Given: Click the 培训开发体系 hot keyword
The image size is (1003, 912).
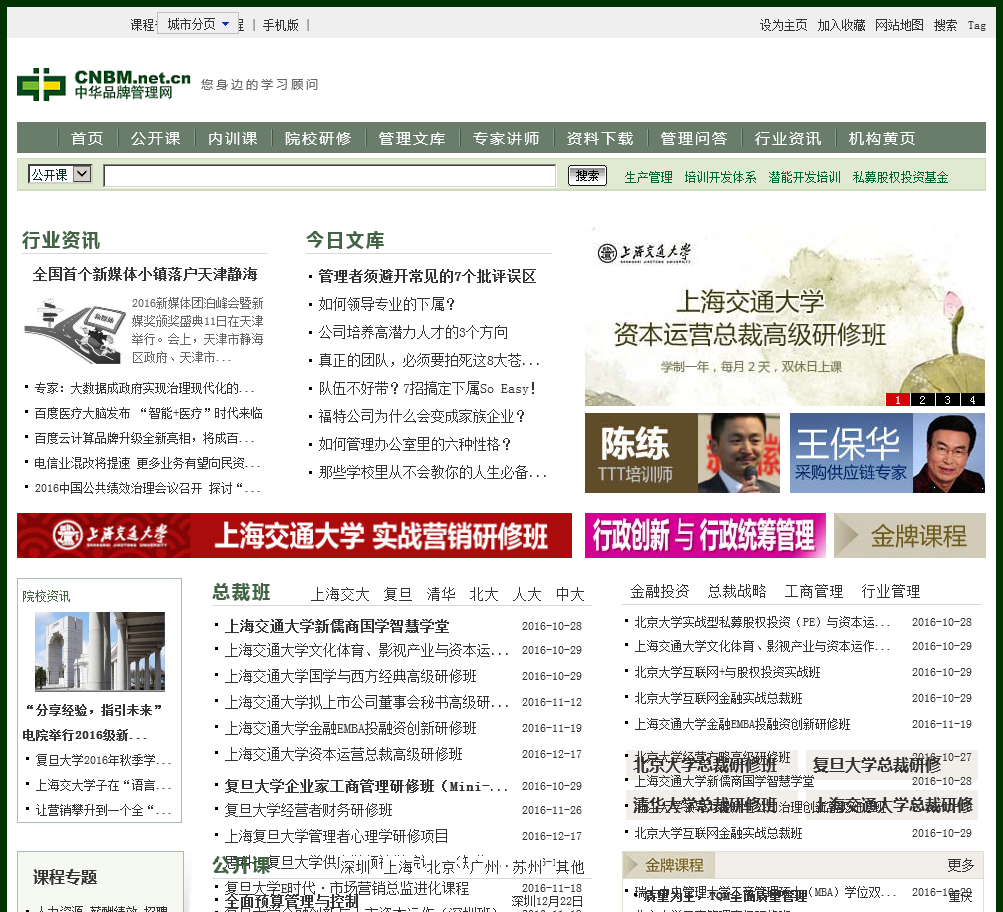Looking at the screenshot, I should 720,177.
